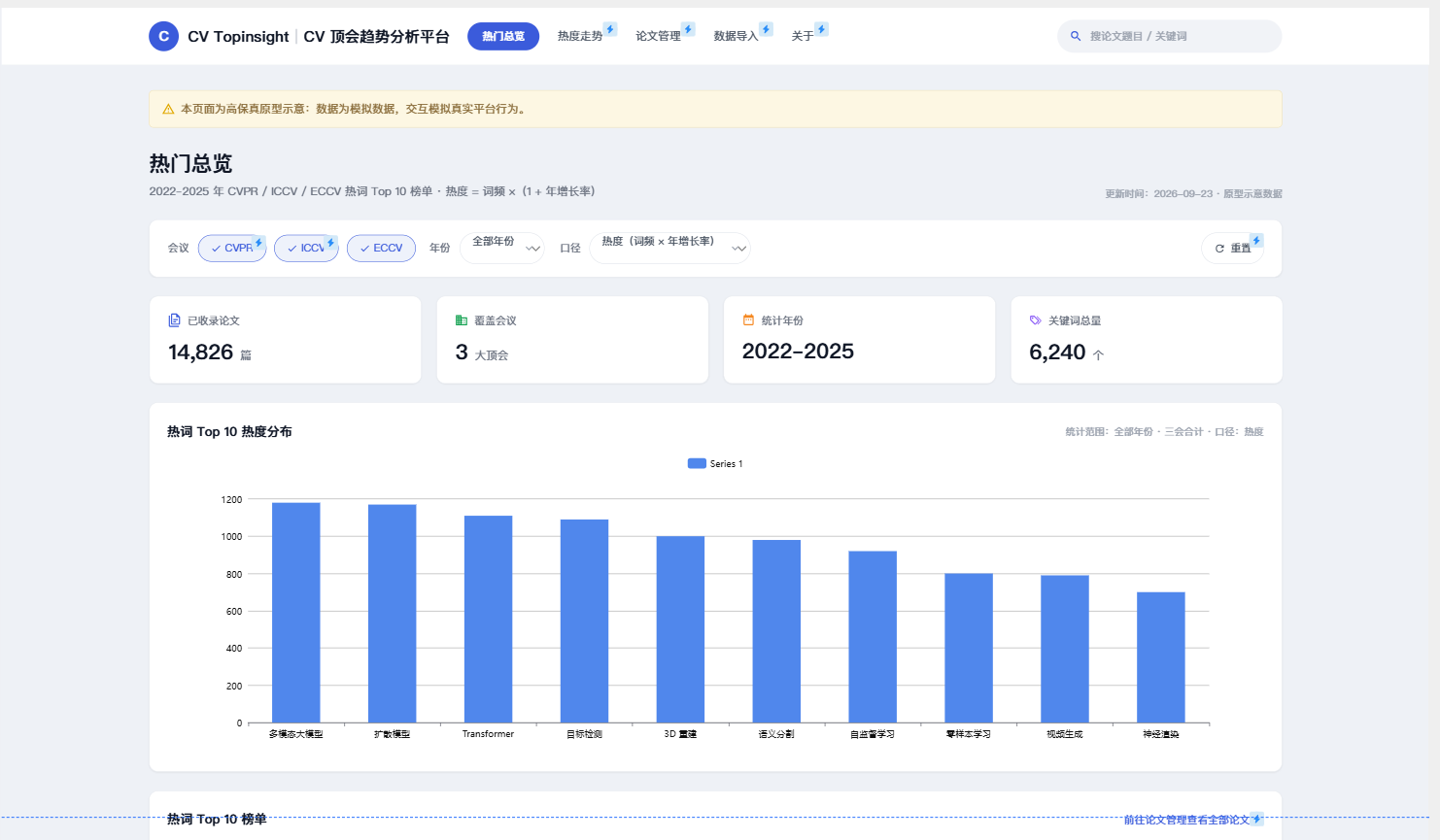1440x840 pixels.
Task: Click the 重置 reset button
Action: point(1232,249)
